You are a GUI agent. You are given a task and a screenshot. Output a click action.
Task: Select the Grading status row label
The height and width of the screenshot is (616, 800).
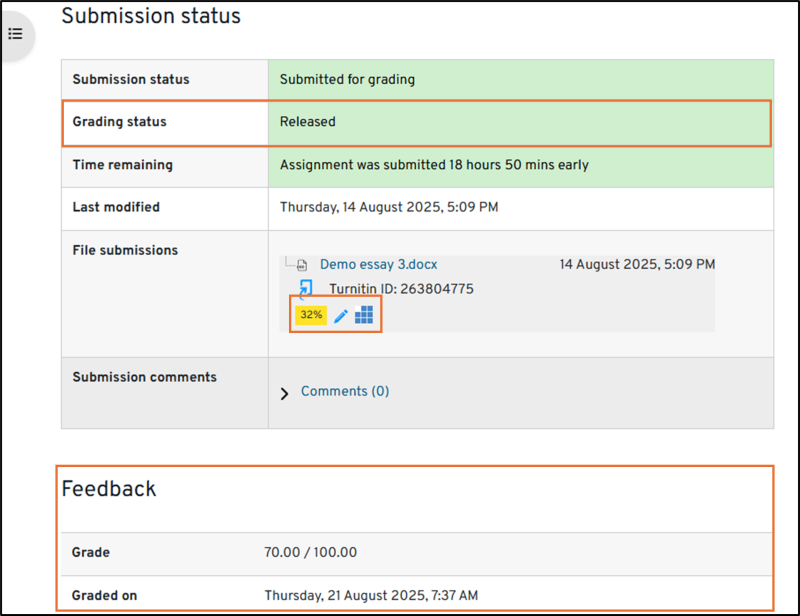click(x=119, y=122)
